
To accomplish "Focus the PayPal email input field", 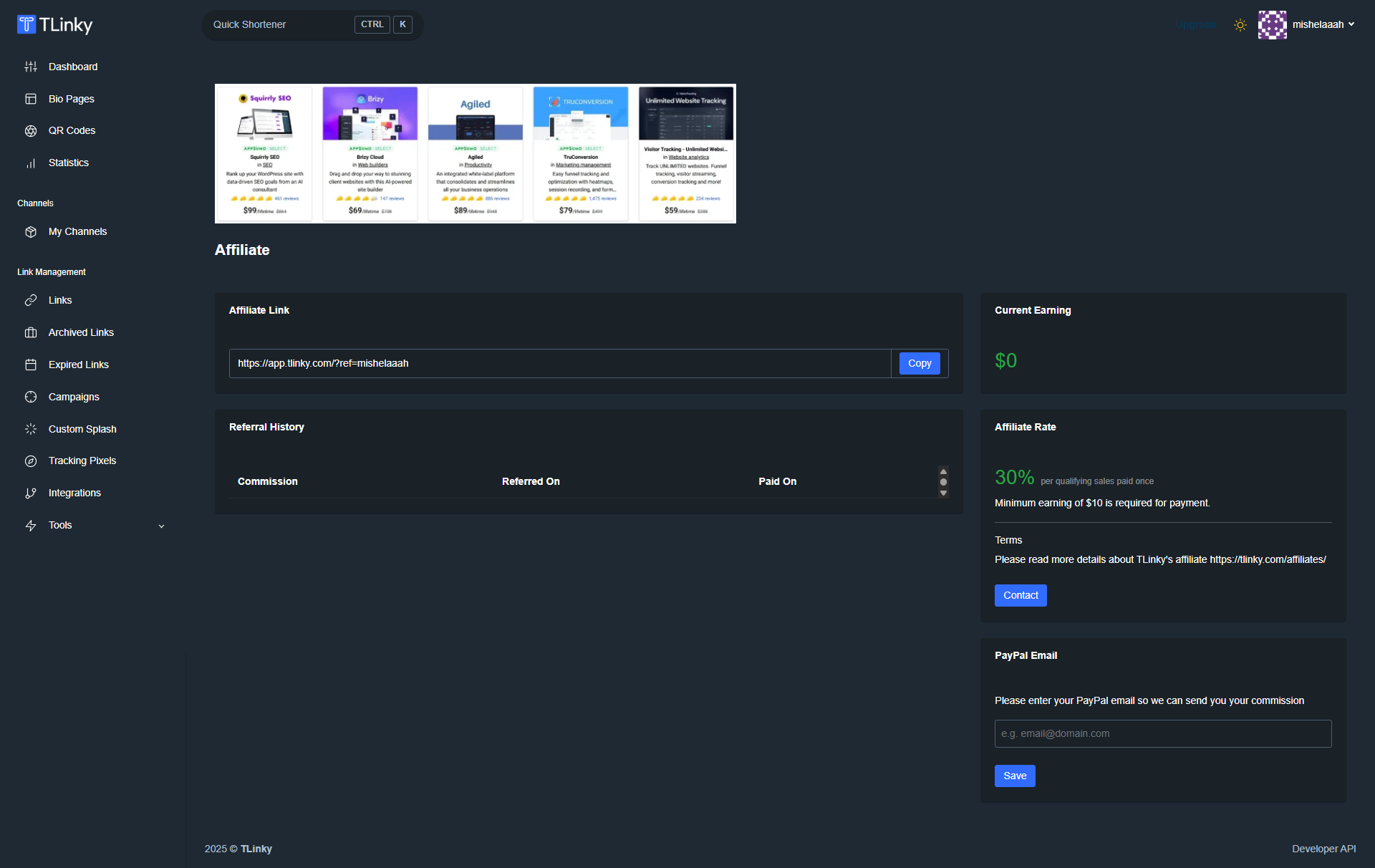I will point(1162,734).
